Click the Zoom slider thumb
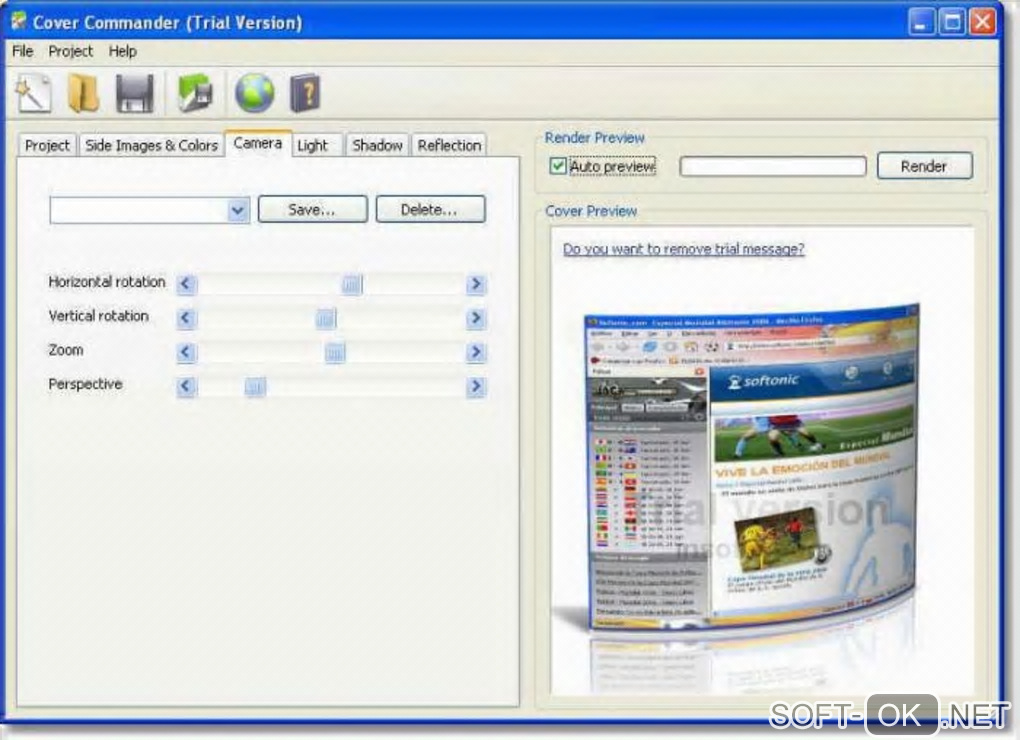The width and height of the screenshot is (1020, 740). click(335, 352)
